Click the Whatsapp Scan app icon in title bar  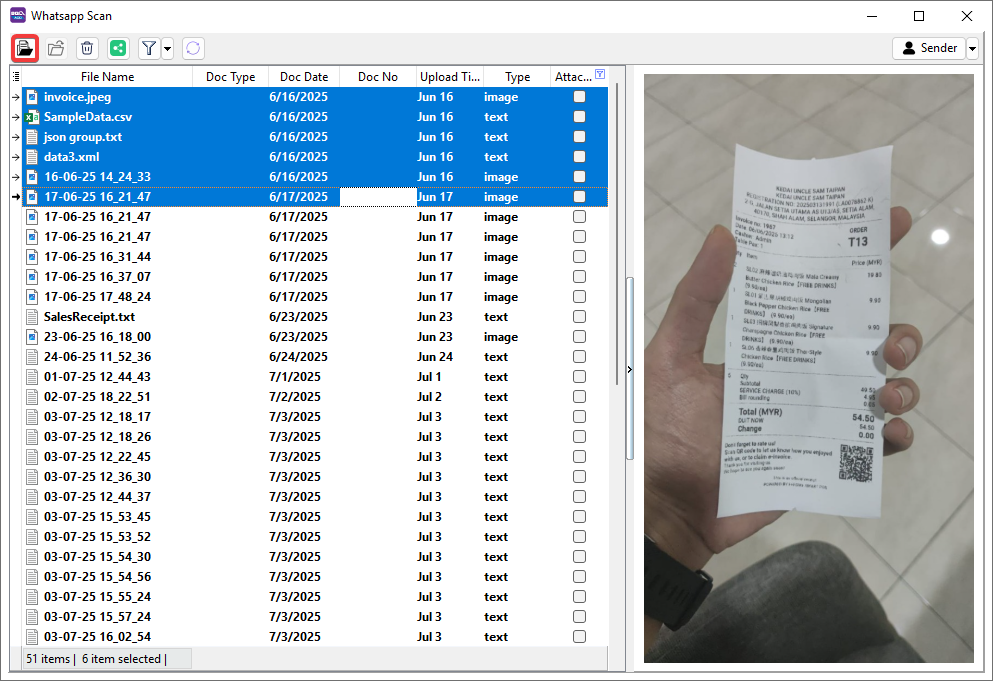pos(18,15)
